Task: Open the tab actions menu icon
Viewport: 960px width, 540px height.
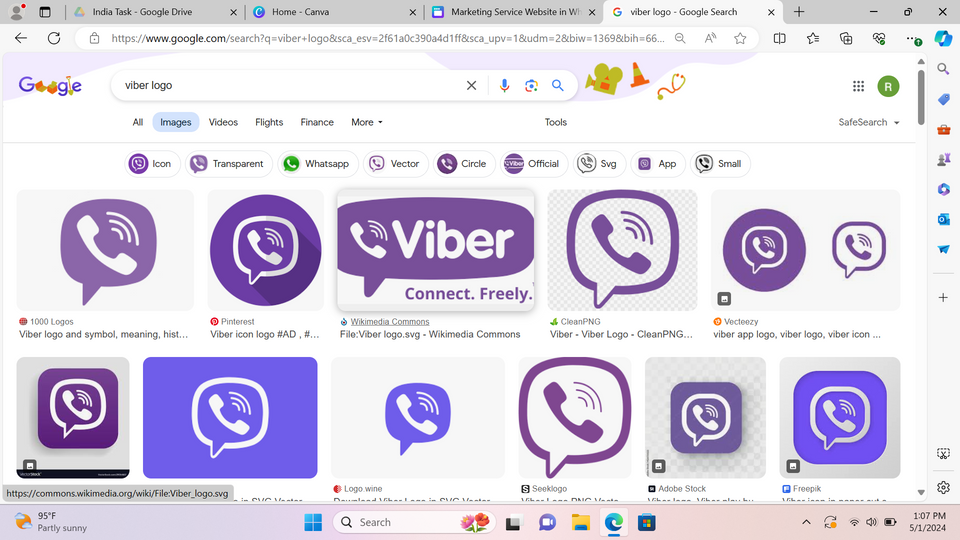Action: (45, 12)
